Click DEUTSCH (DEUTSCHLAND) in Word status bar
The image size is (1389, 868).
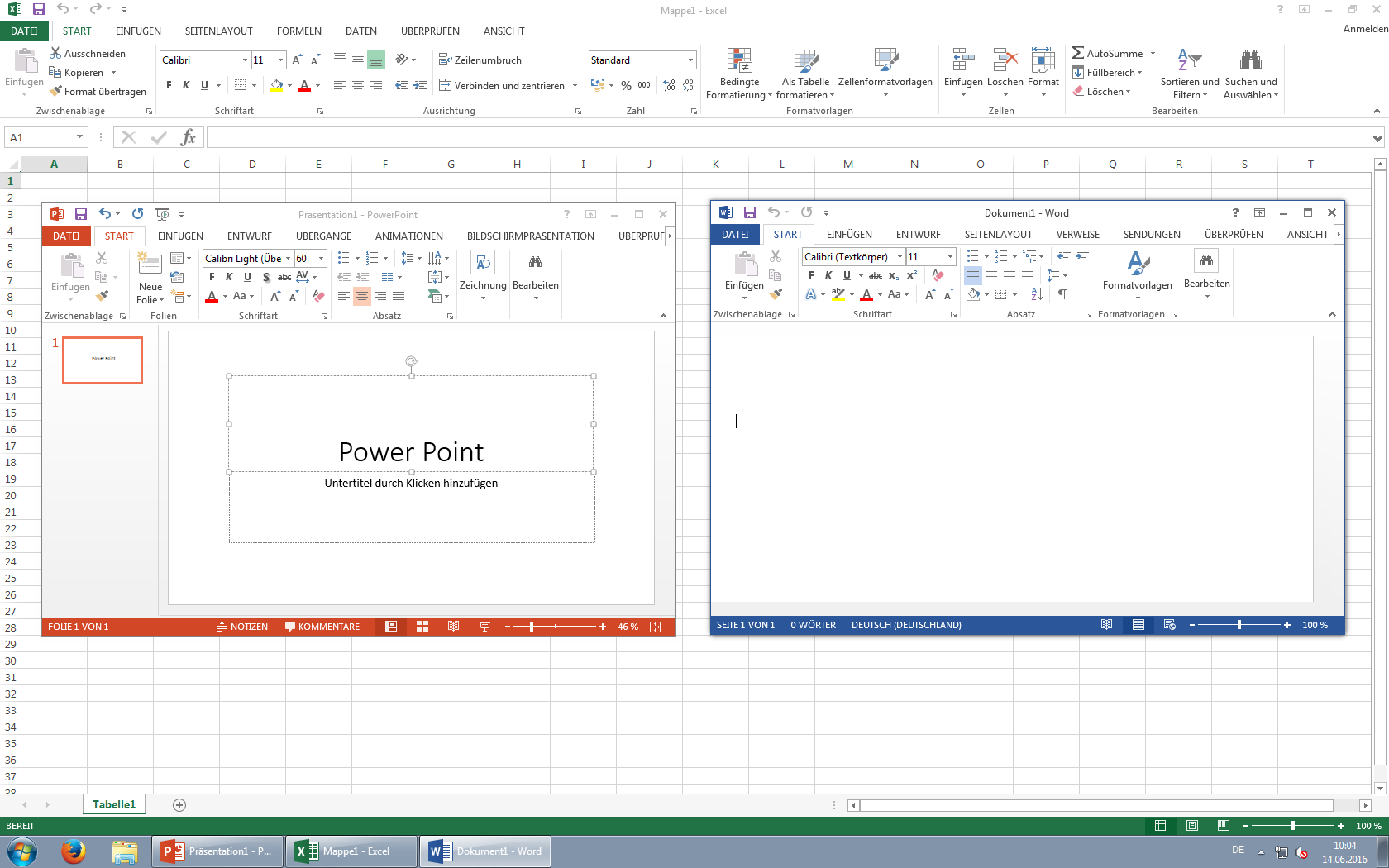pos(906,625)
